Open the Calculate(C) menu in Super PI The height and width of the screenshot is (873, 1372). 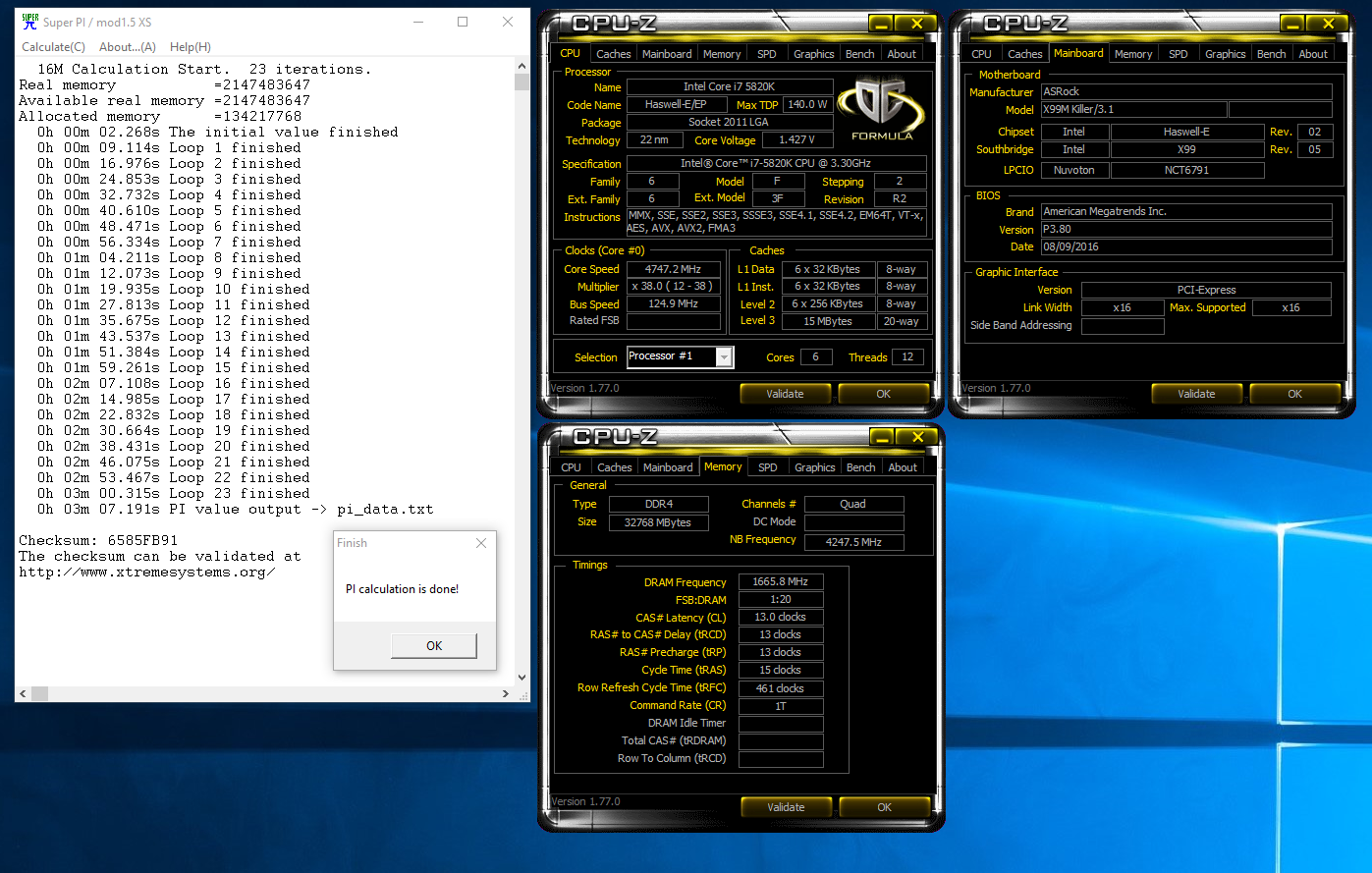click(x=53, y=47)
